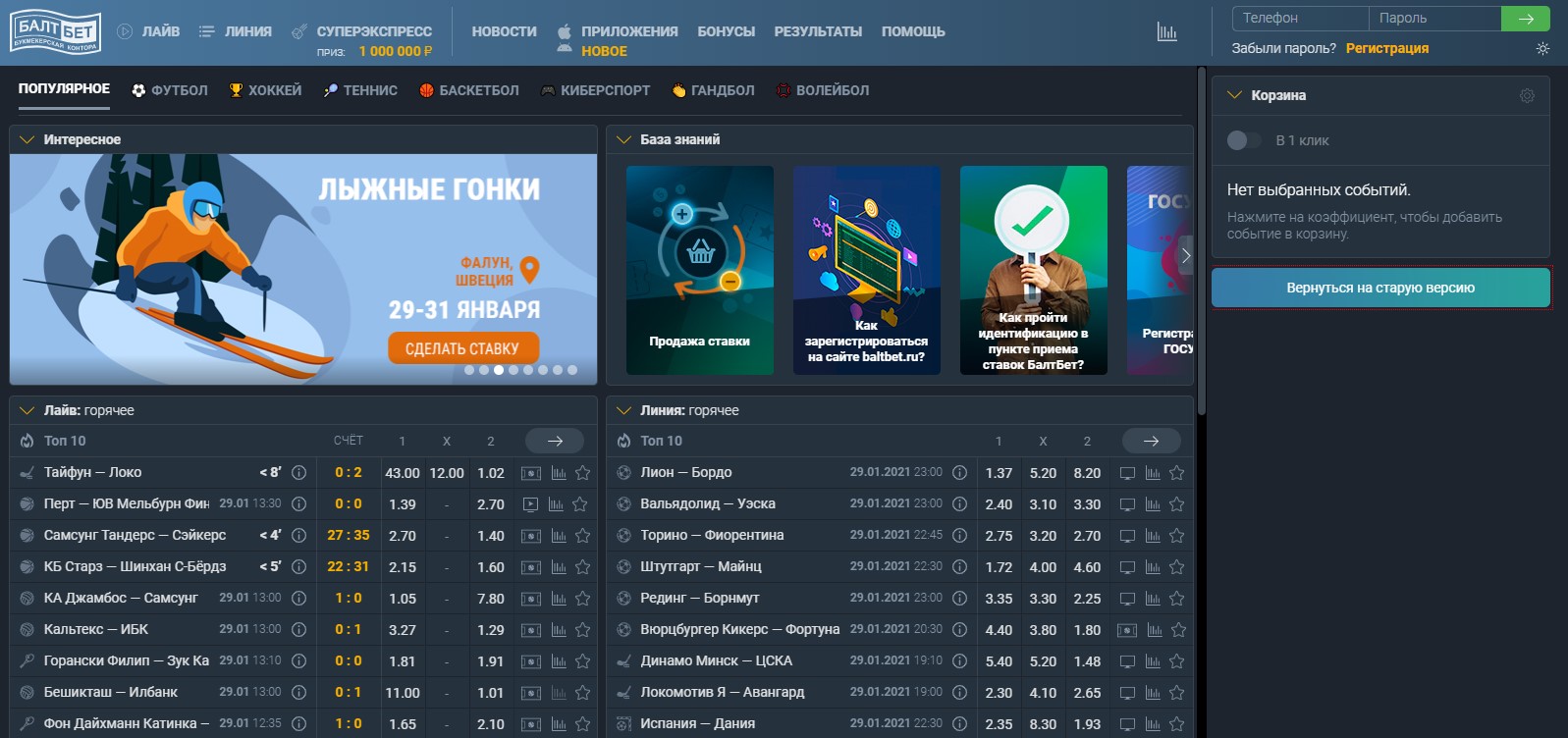This screenshot has height=738, width=1568.
Task: Click Забыли пароль? link
Action: tap(1284, 48)
